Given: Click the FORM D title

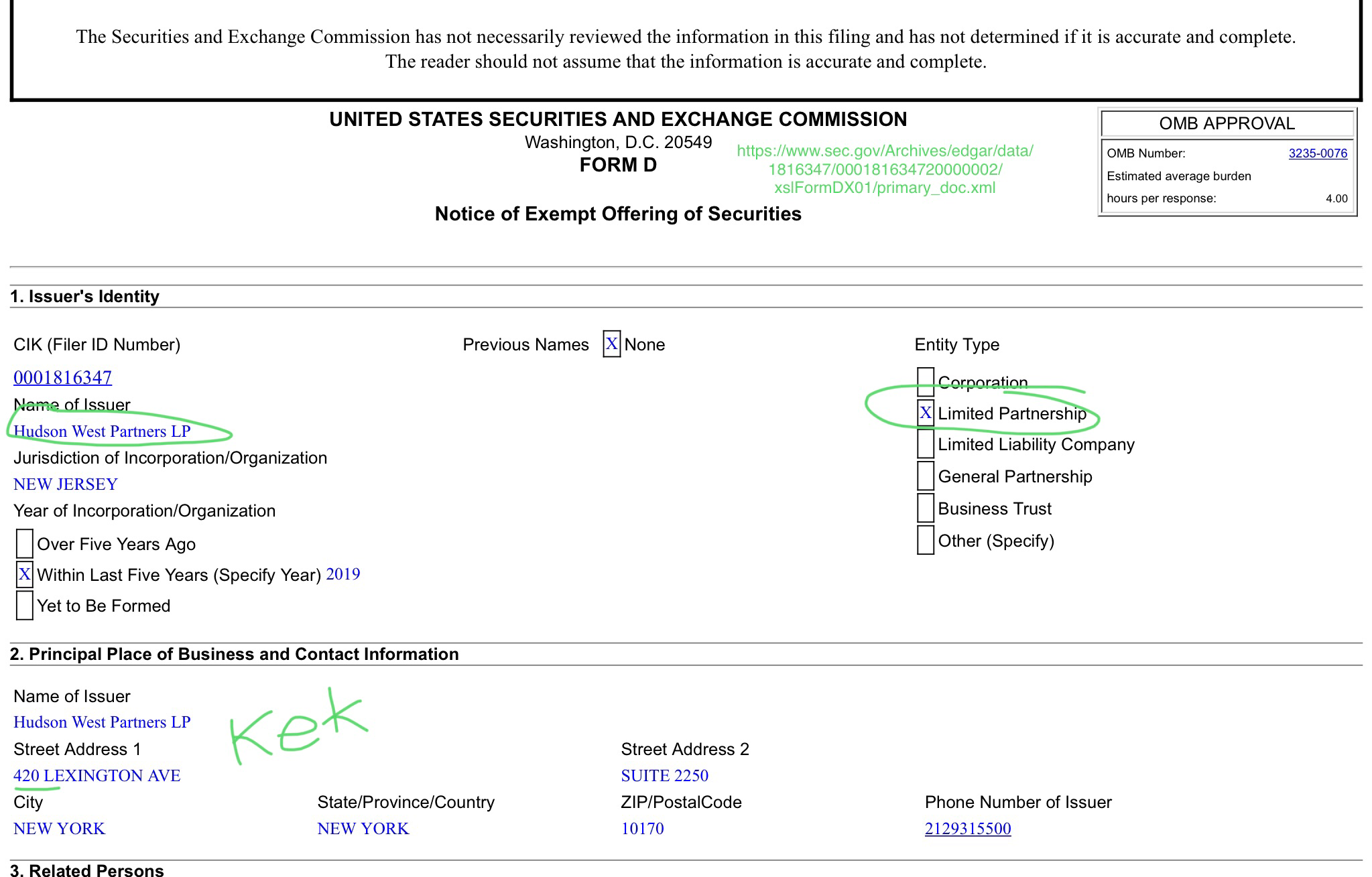Looking at the screenshot, I should (x=618, y=165).
